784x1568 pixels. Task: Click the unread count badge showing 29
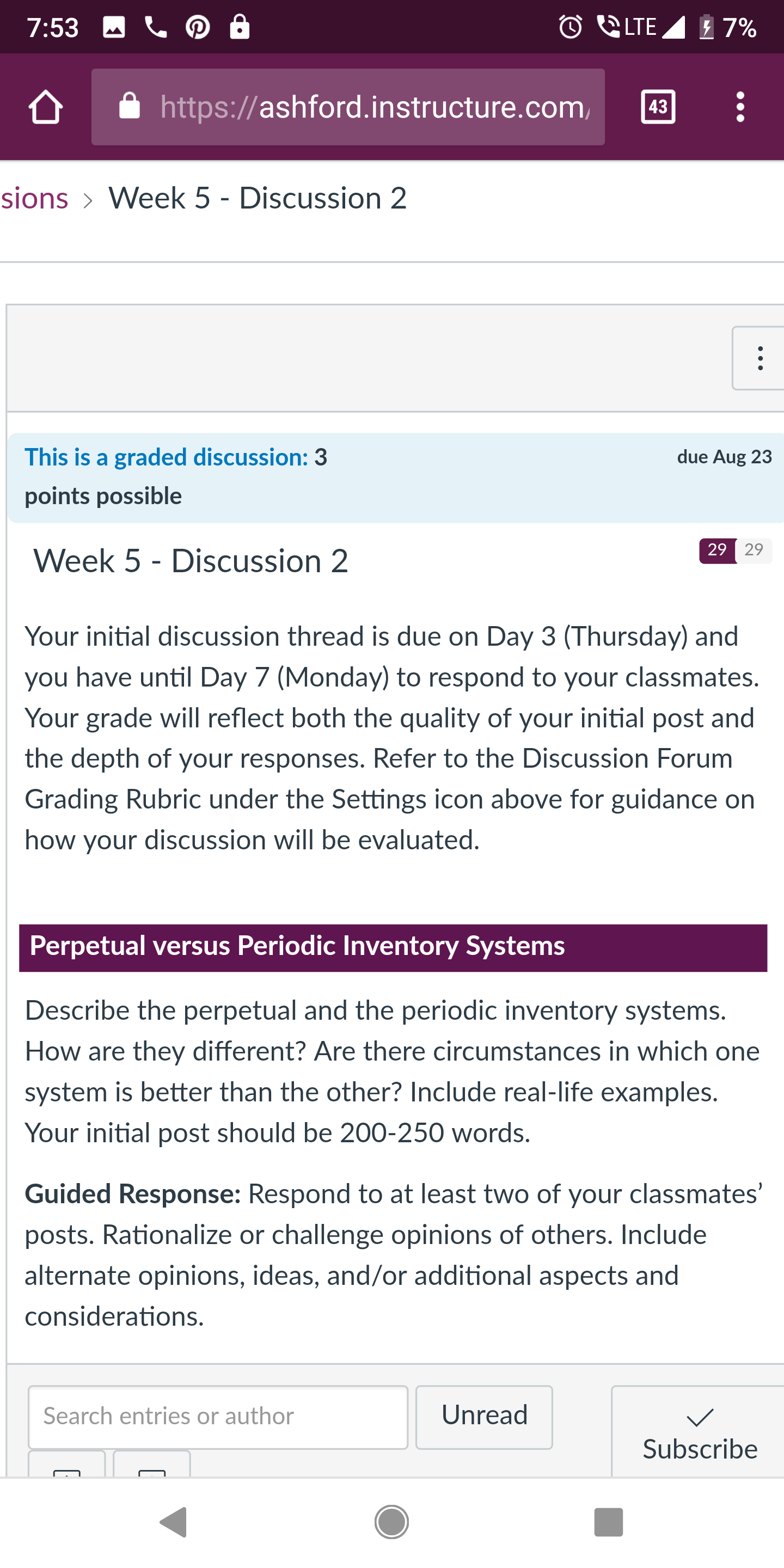tap(717, 551)
